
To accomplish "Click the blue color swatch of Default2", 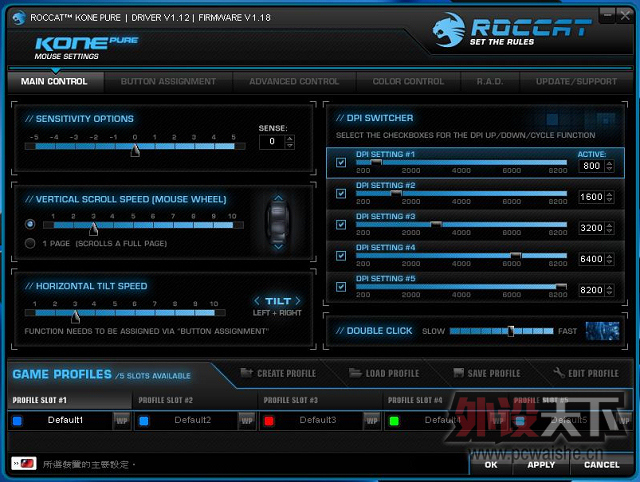I will click(144, 421).
